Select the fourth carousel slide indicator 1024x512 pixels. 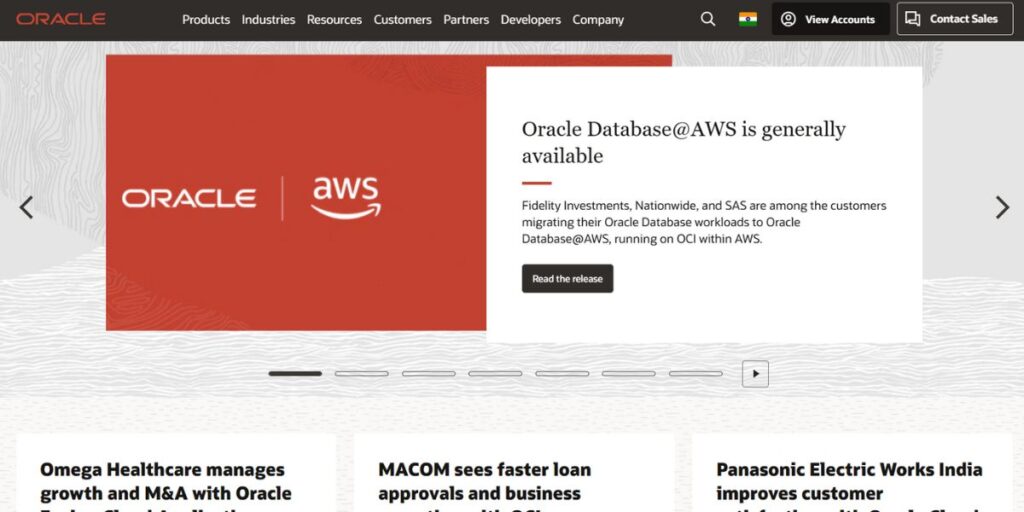495,374
